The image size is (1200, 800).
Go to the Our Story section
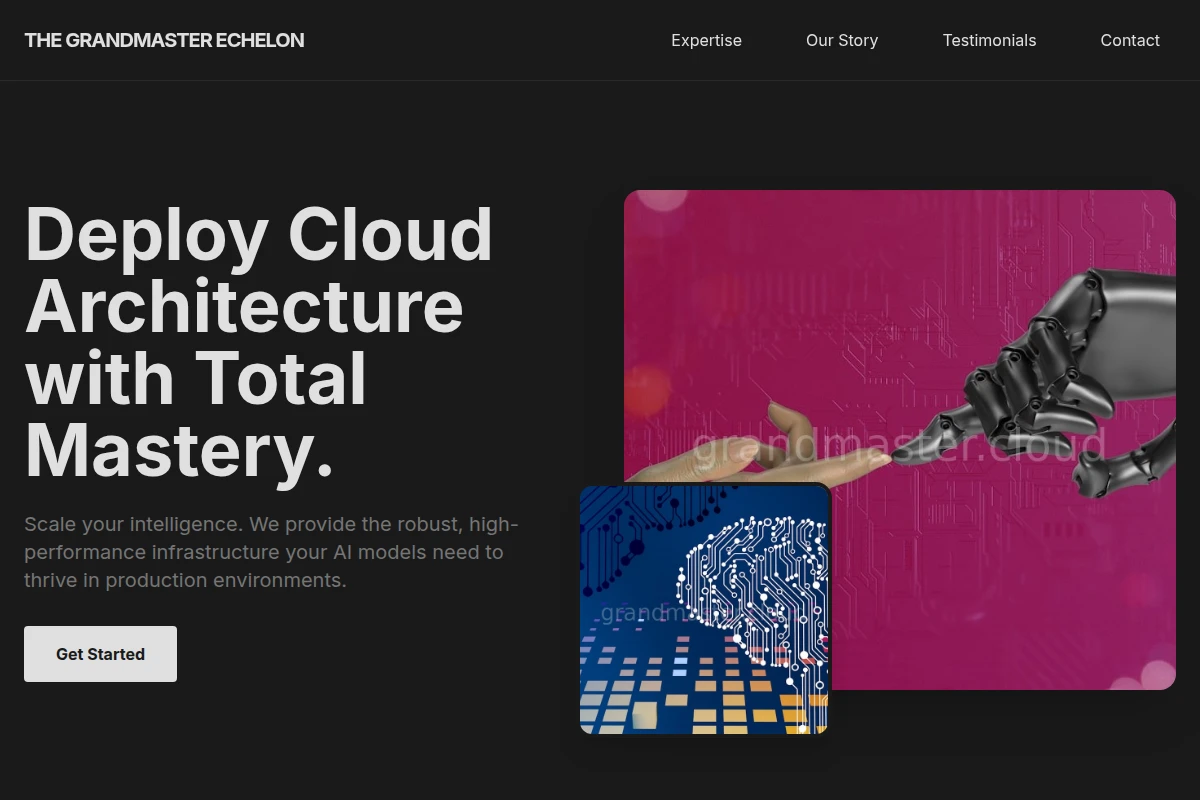842,40
